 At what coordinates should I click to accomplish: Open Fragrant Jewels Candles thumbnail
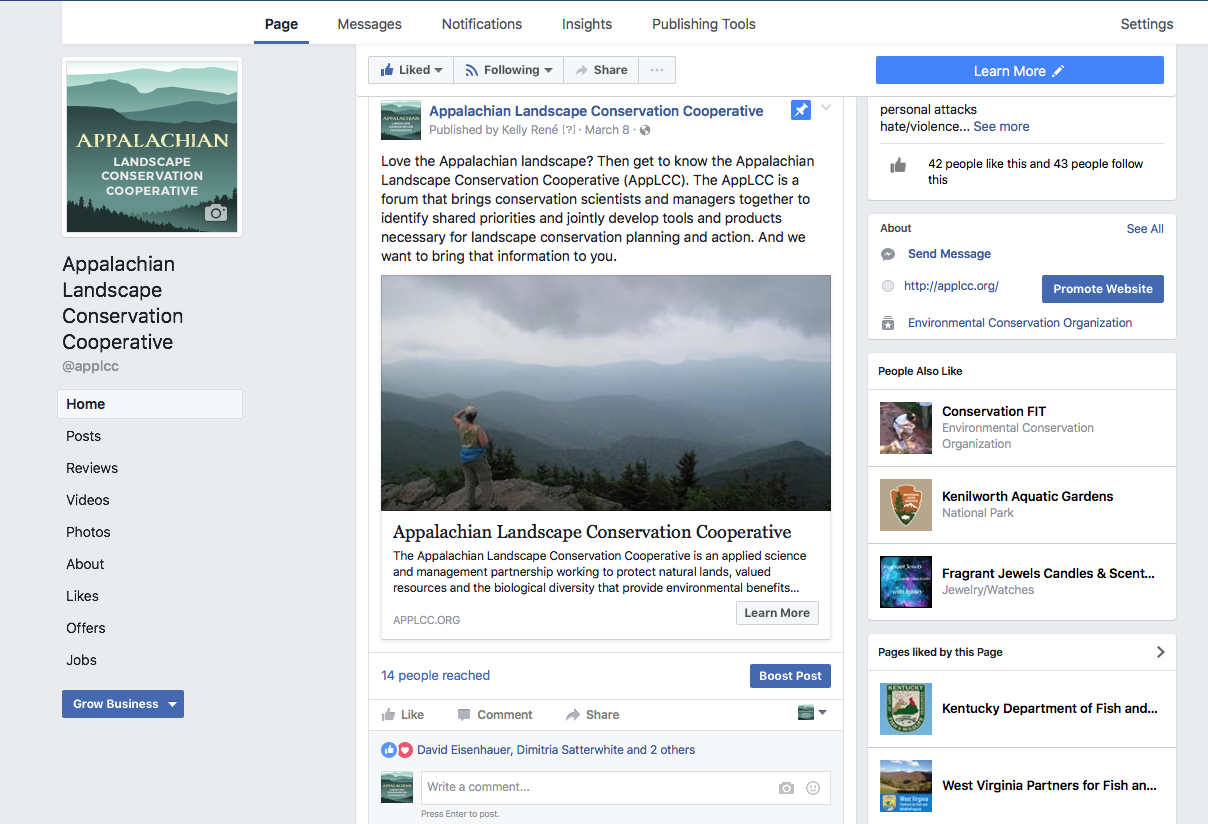pyautogui.click(x=906, y=582)
